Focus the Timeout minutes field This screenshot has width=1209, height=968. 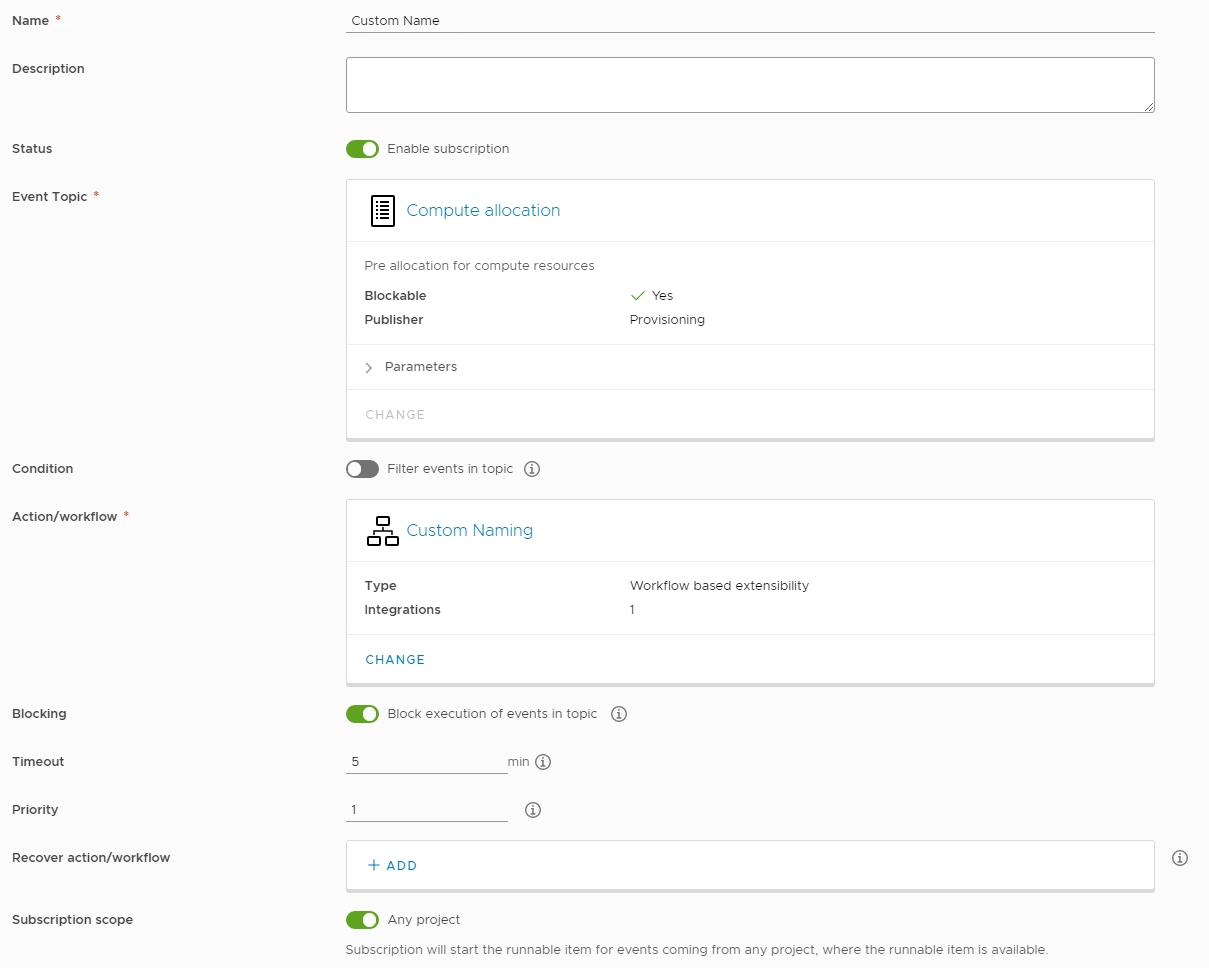[426, 762]
